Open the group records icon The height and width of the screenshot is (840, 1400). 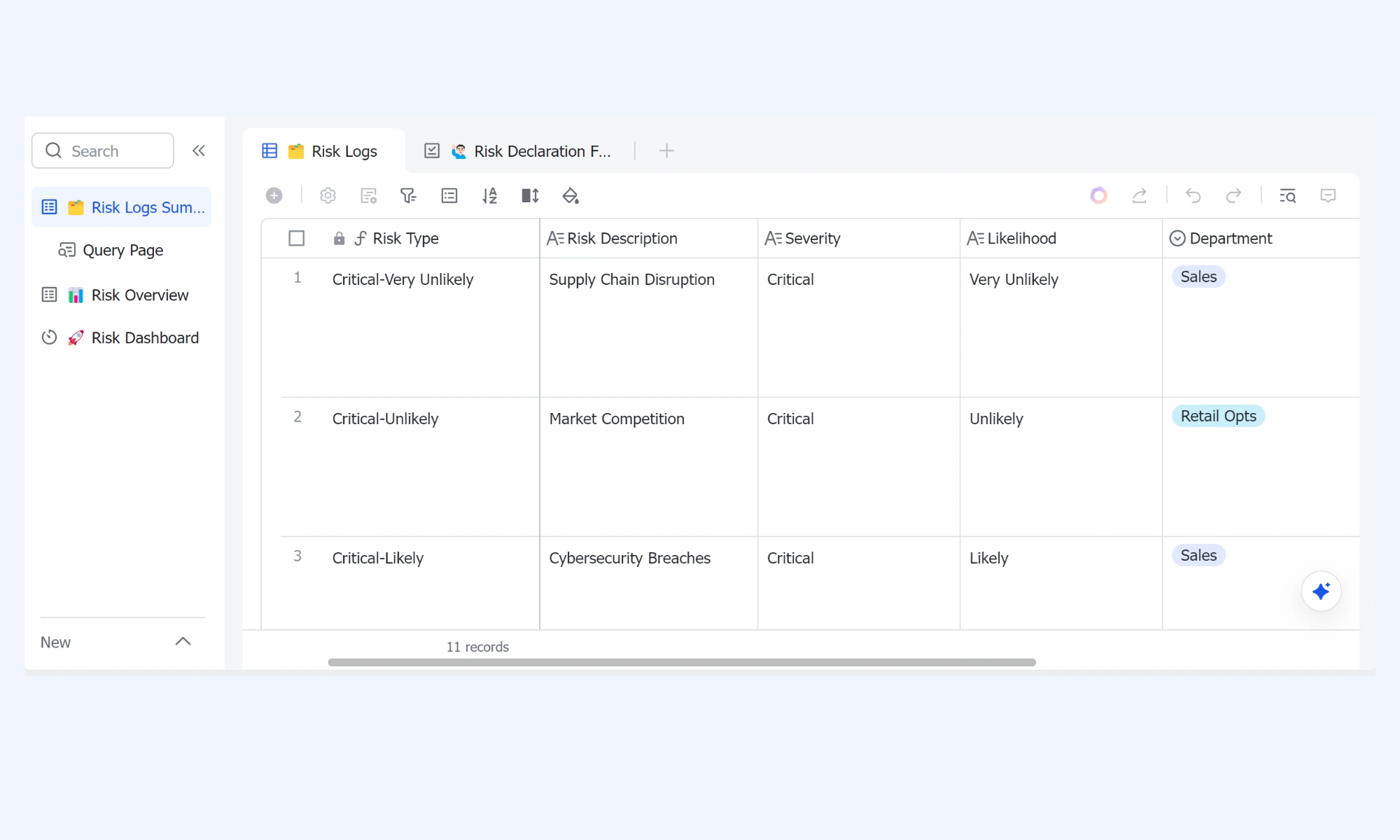[449, 196]
